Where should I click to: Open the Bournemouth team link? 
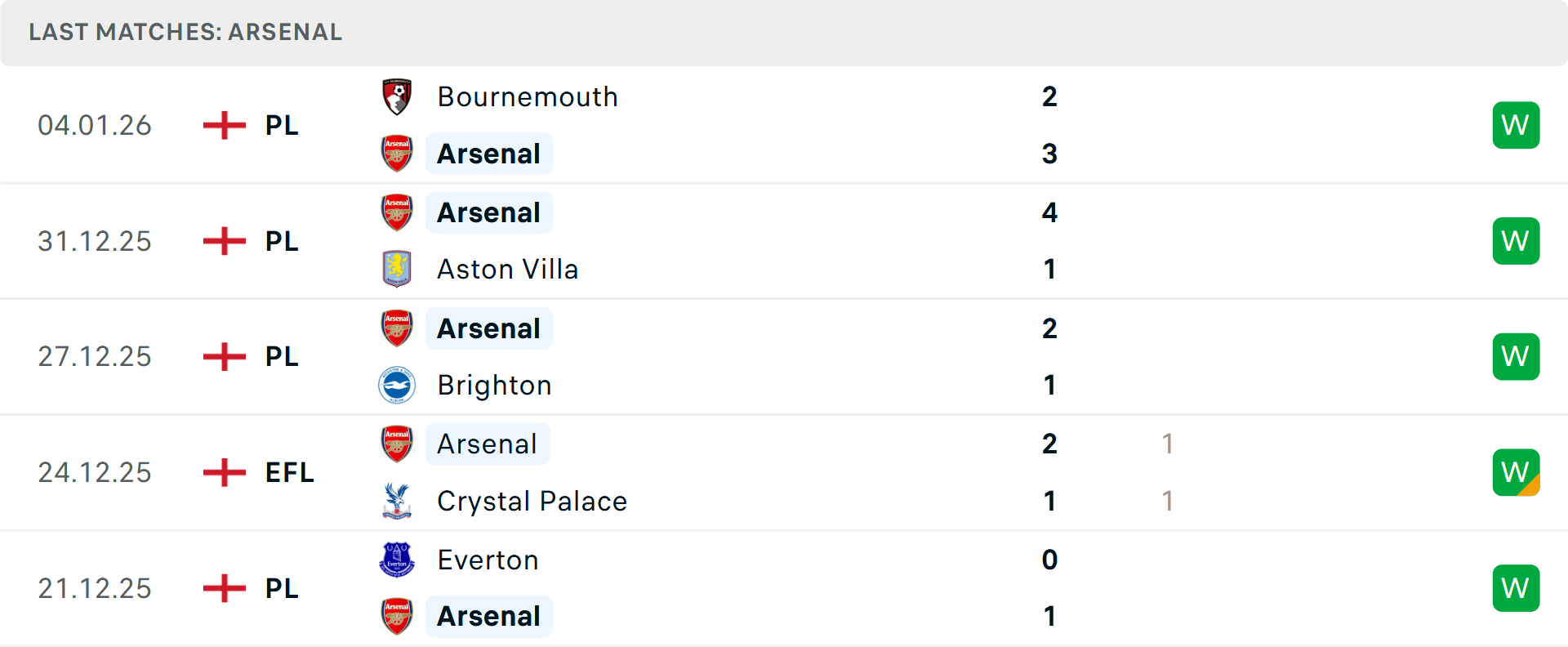point(528,97)
